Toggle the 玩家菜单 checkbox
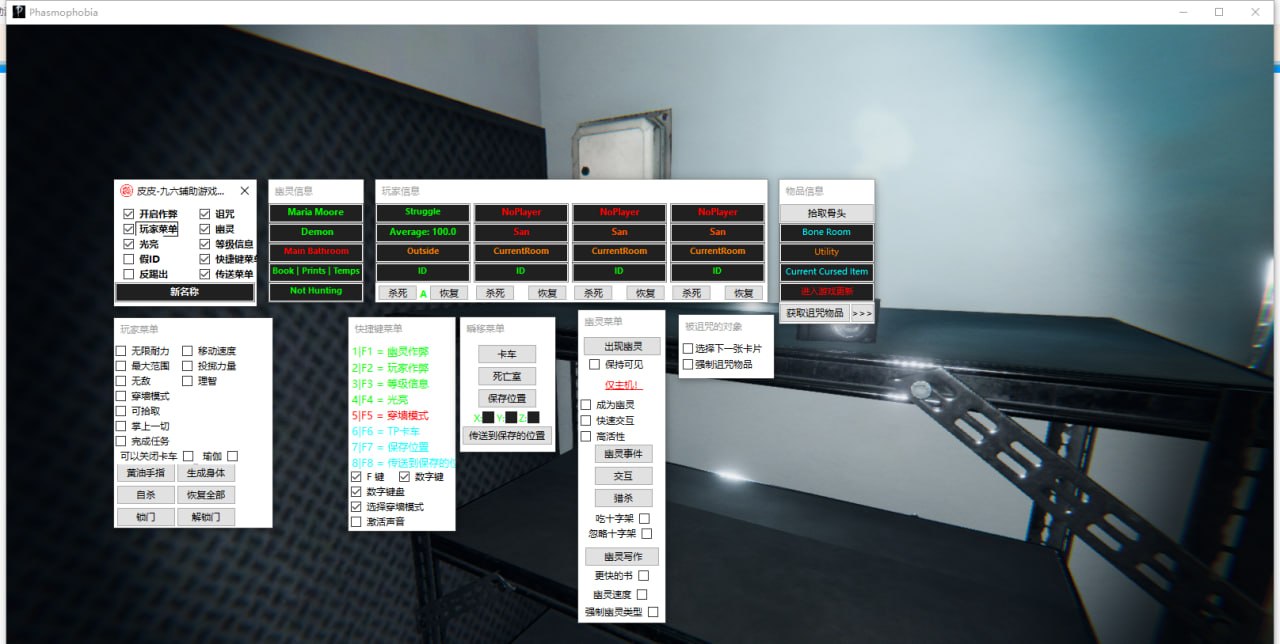This screenshot has width=1280, height=644. click(128, 229)
